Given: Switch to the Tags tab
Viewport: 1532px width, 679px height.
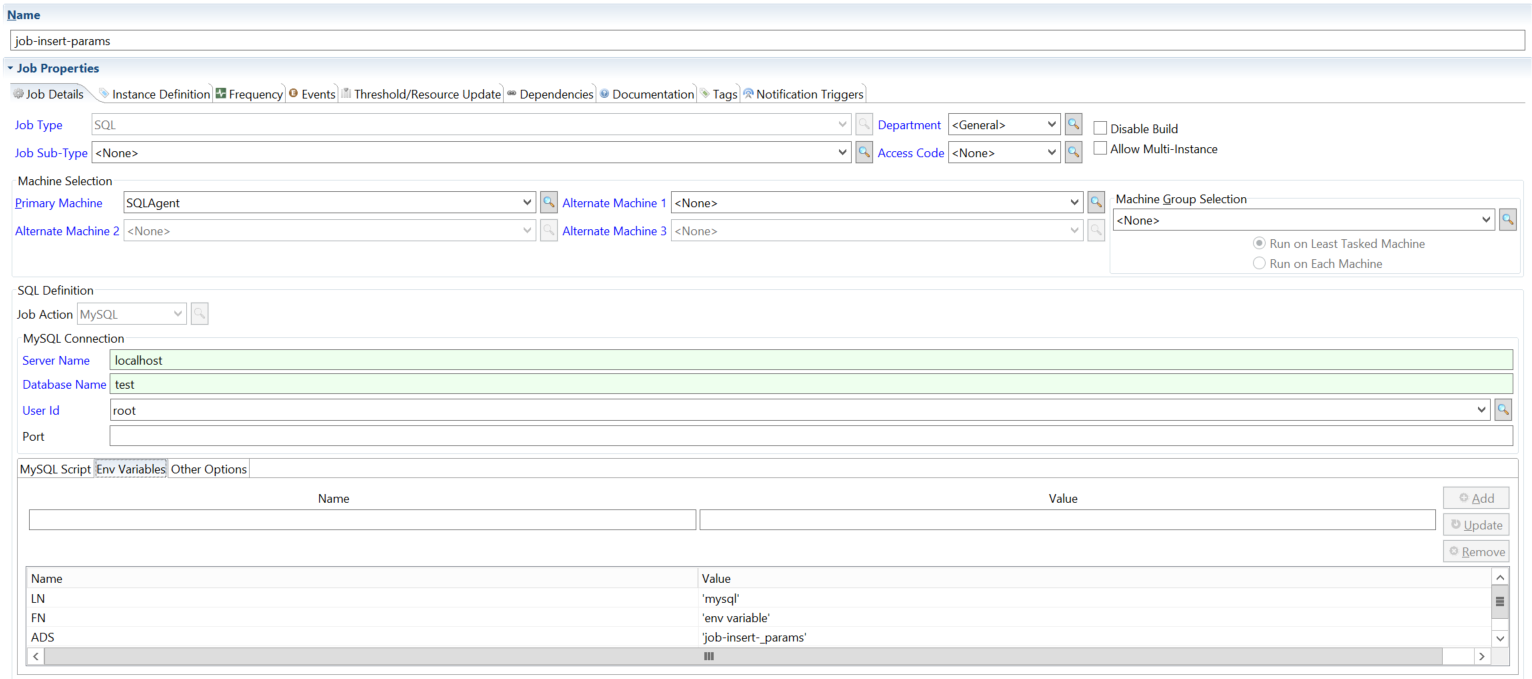Looking at the screenshot, I should 718,94.
